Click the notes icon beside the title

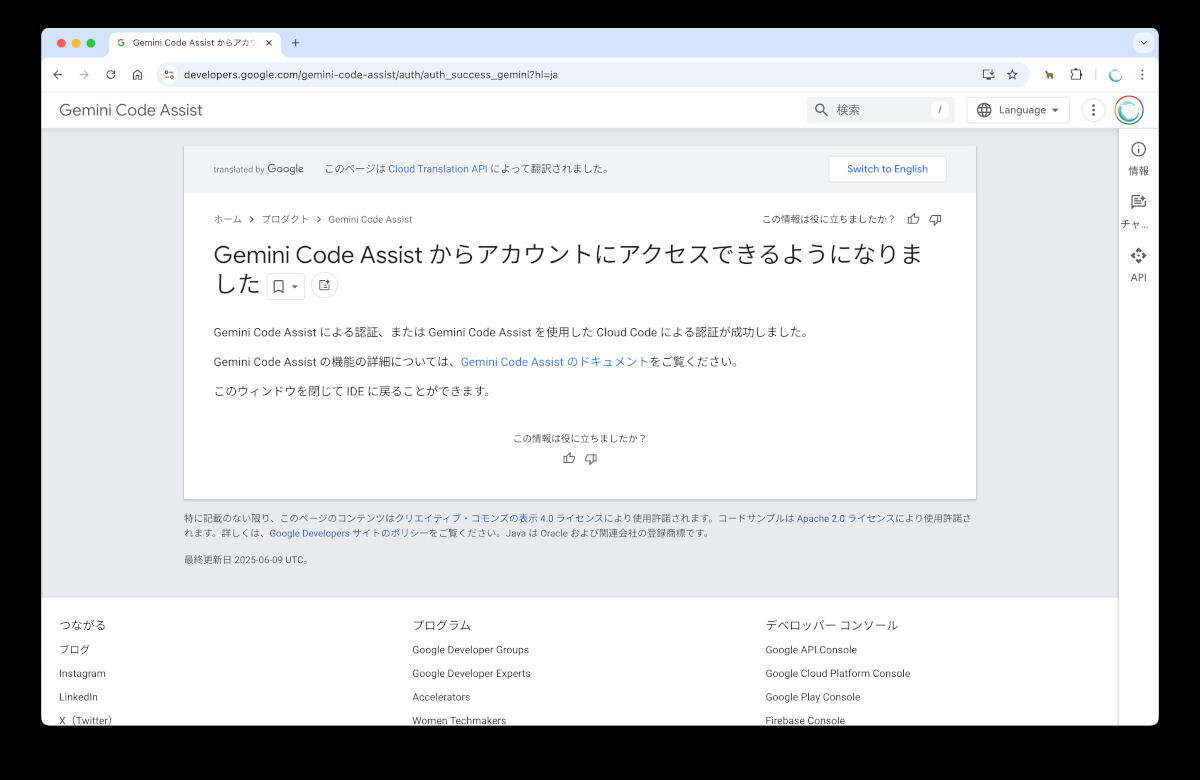click(324, 285)
